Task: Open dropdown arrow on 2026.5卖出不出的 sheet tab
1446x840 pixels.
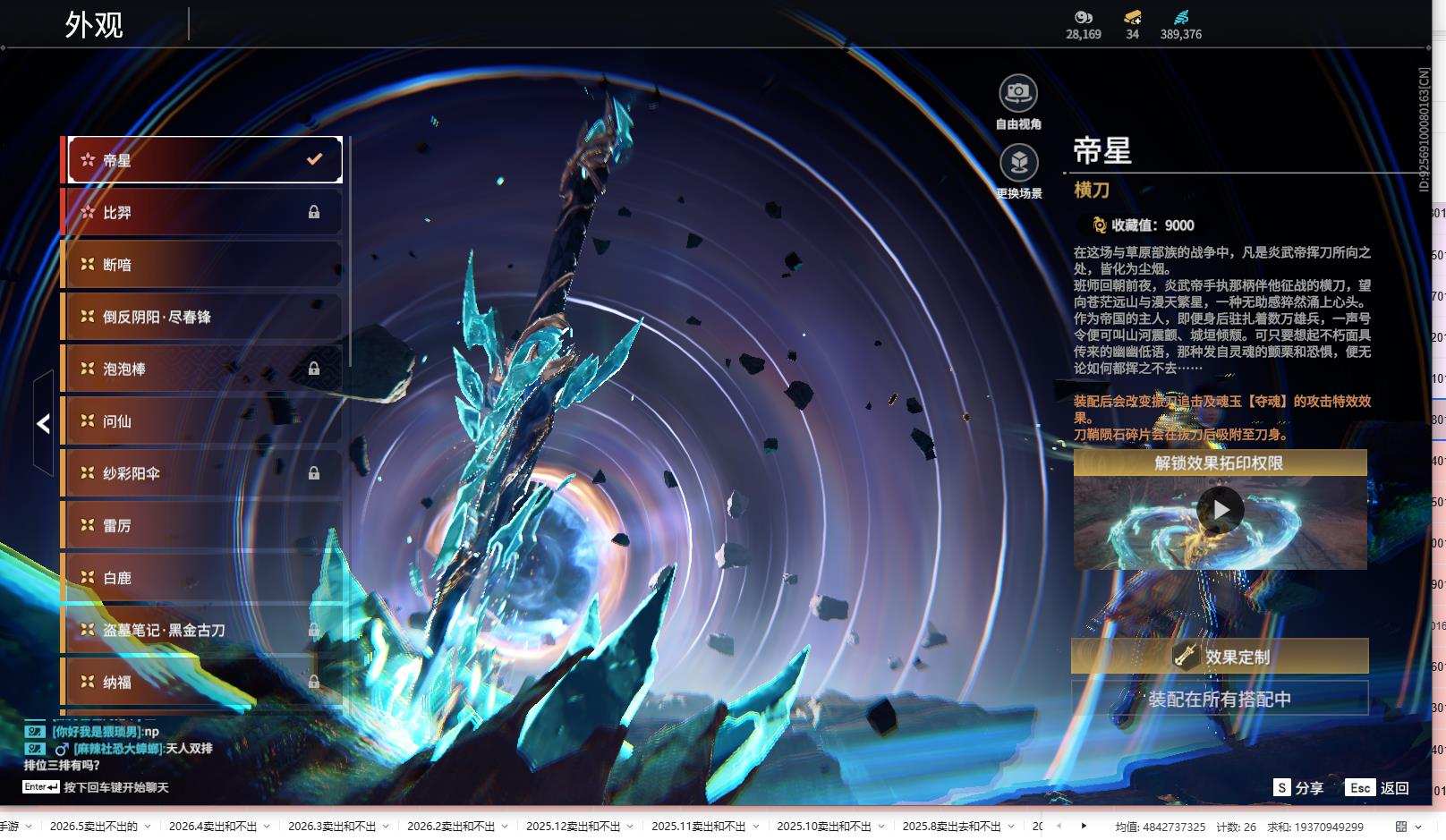Action: [148, 827]
